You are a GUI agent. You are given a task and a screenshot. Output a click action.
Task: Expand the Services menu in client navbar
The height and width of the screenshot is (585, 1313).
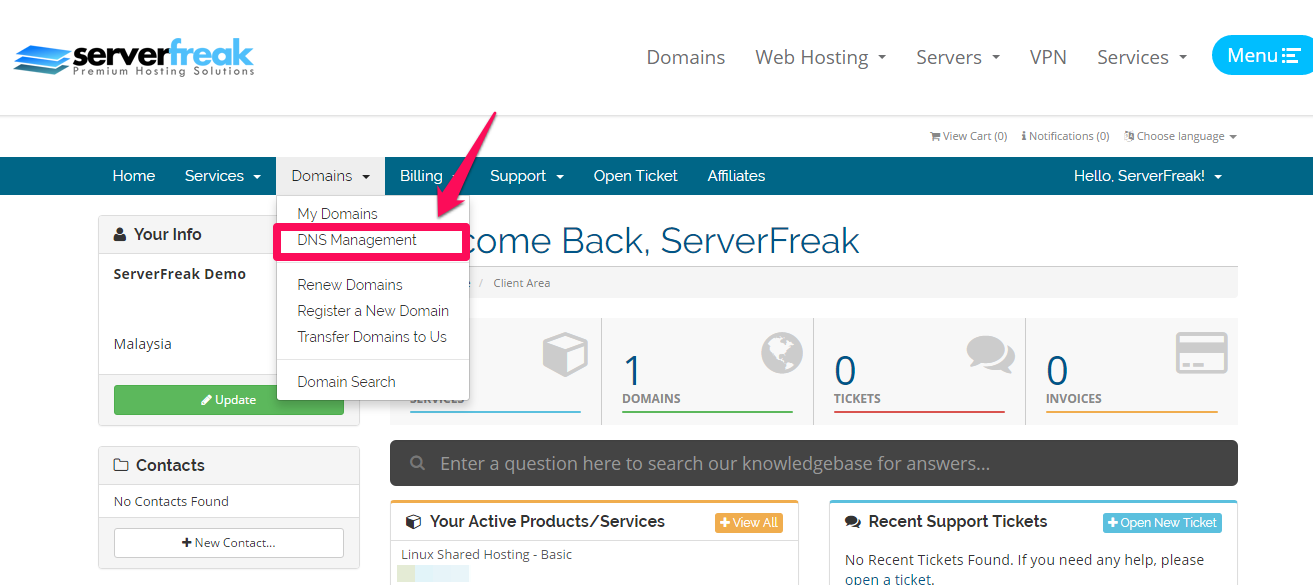point(223,176)
